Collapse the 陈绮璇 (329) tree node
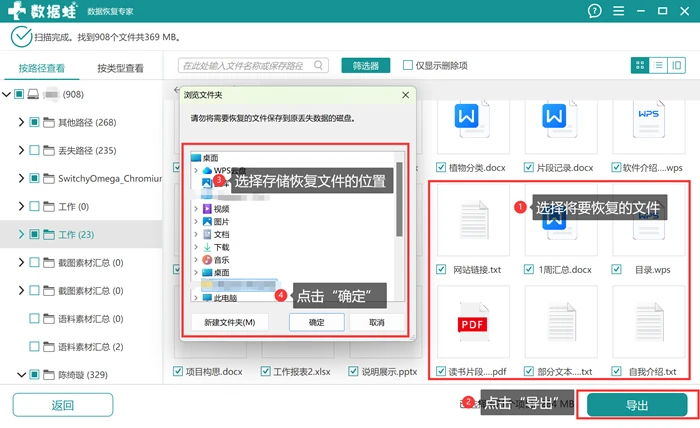 coord(21,374)
